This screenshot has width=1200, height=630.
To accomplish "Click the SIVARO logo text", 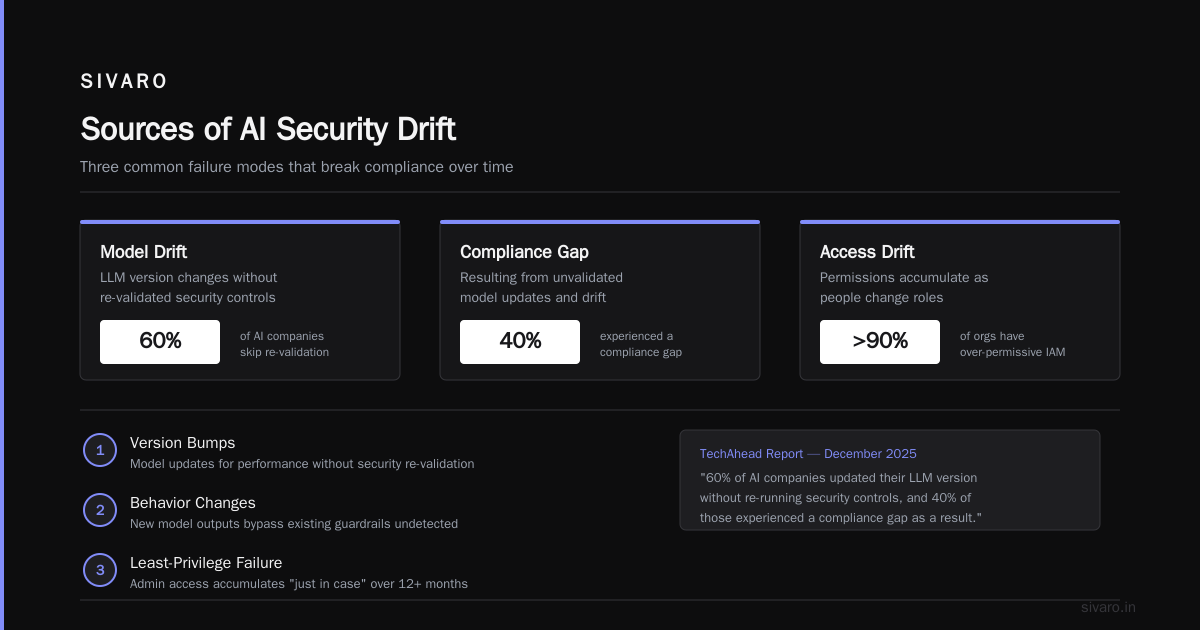I will 124,82.
